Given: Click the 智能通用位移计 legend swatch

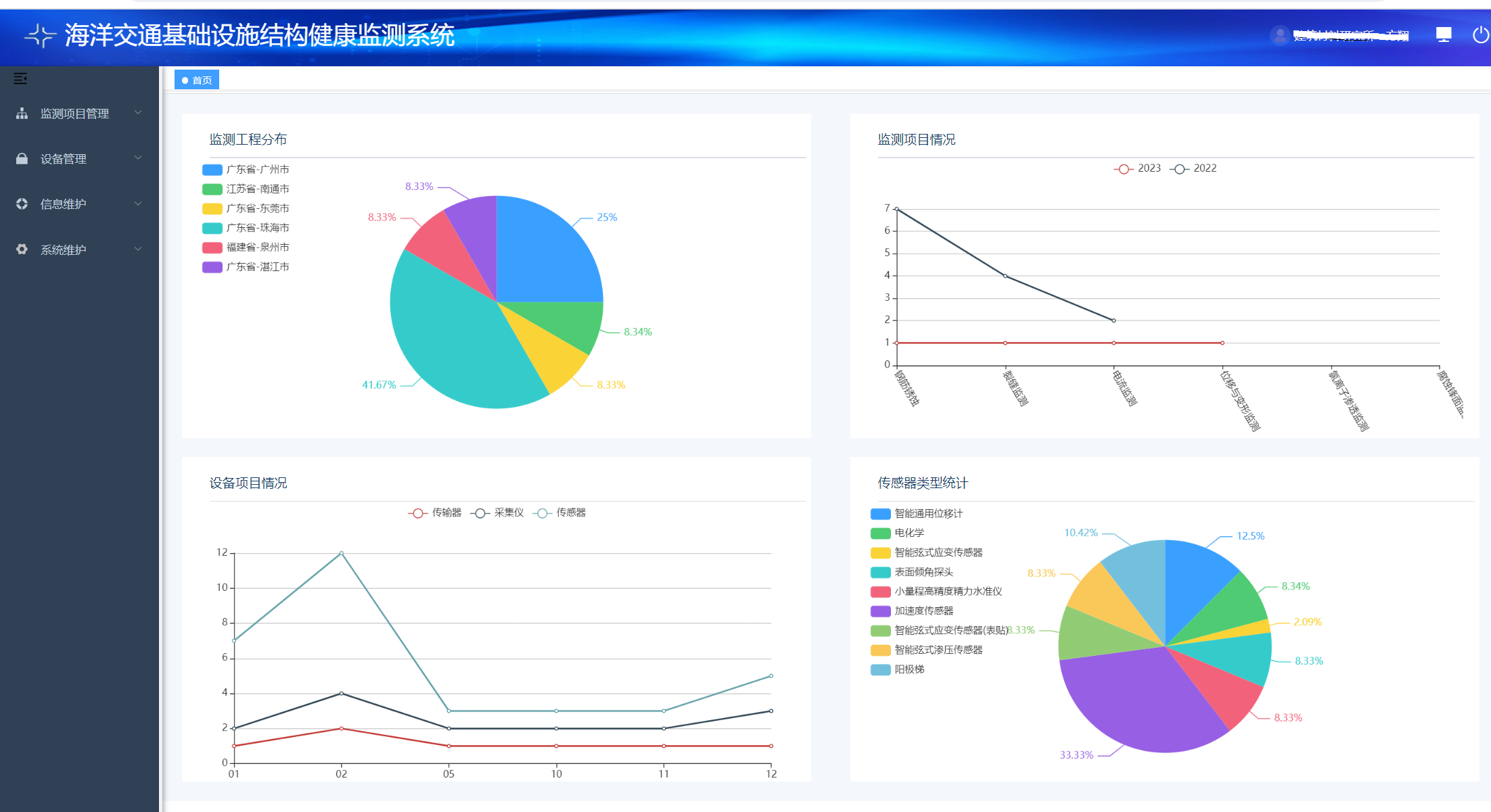Looking at the screenshot, I should click(x=880, y=514).
